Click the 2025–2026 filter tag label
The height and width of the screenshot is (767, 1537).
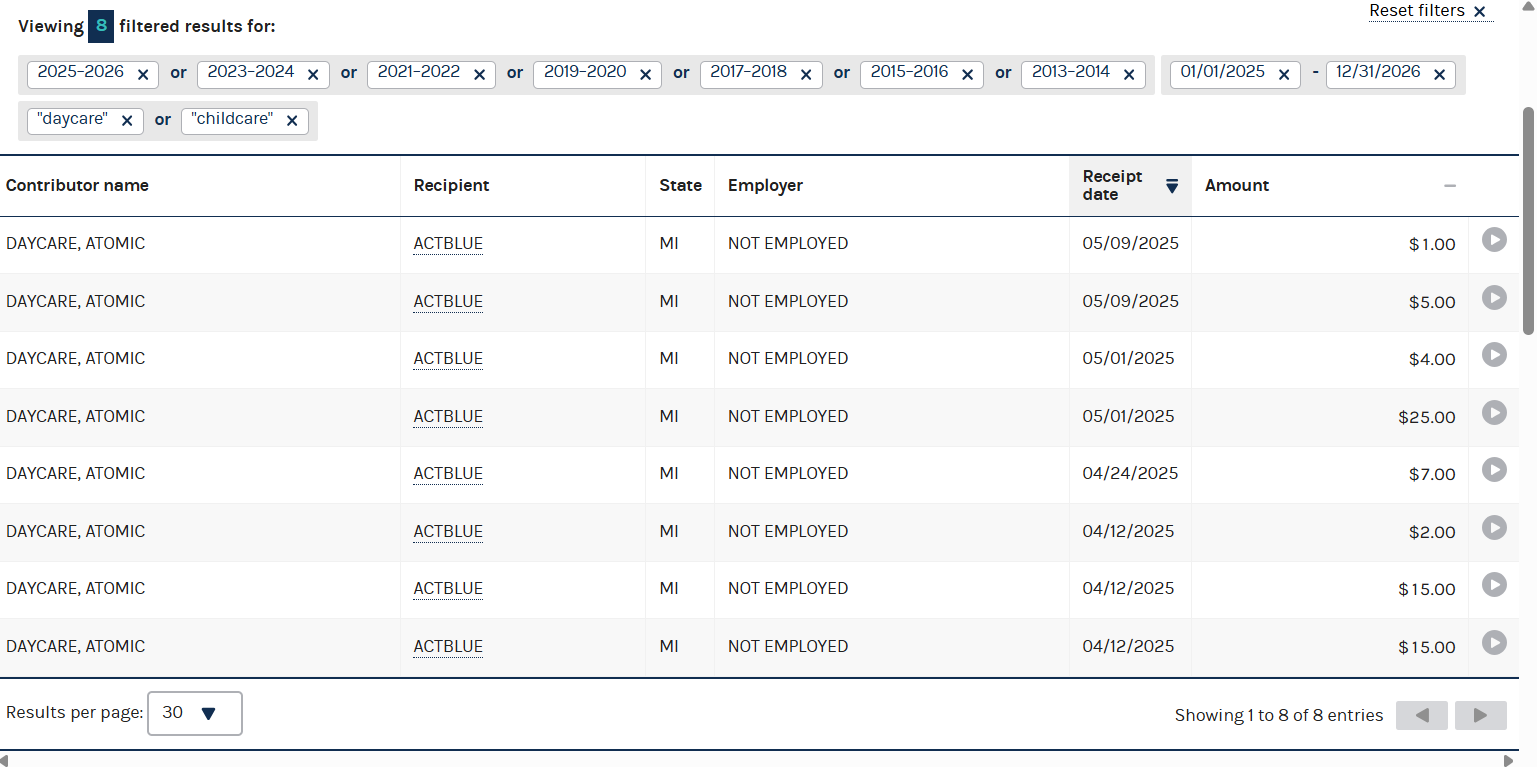[81, 72]
